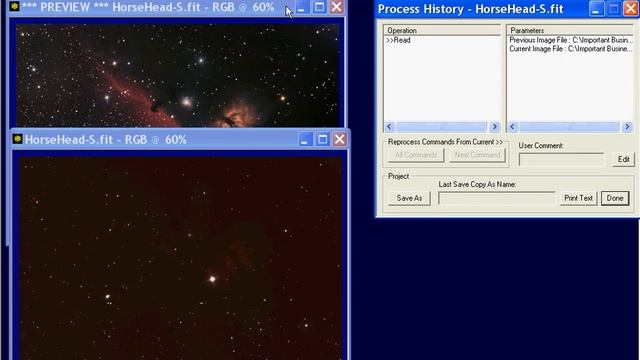Image resolution: width=640 pixels, height=360 pixels.
Task: Click left arrow of Operation list scrollbar
Action: [x=389, y=127]
